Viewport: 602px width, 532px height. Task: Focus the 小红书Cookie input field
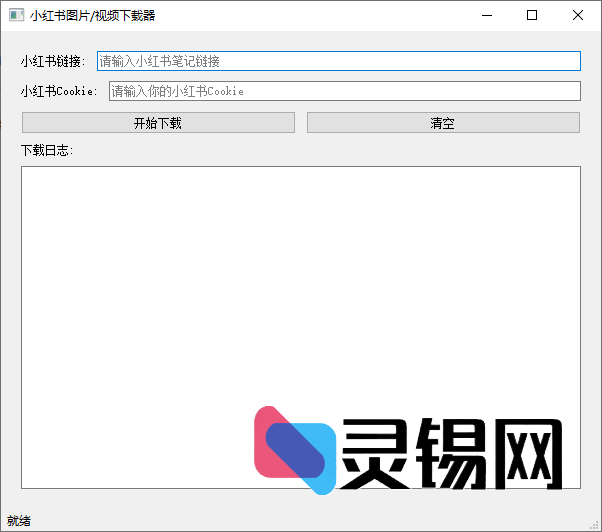point(345,91)
